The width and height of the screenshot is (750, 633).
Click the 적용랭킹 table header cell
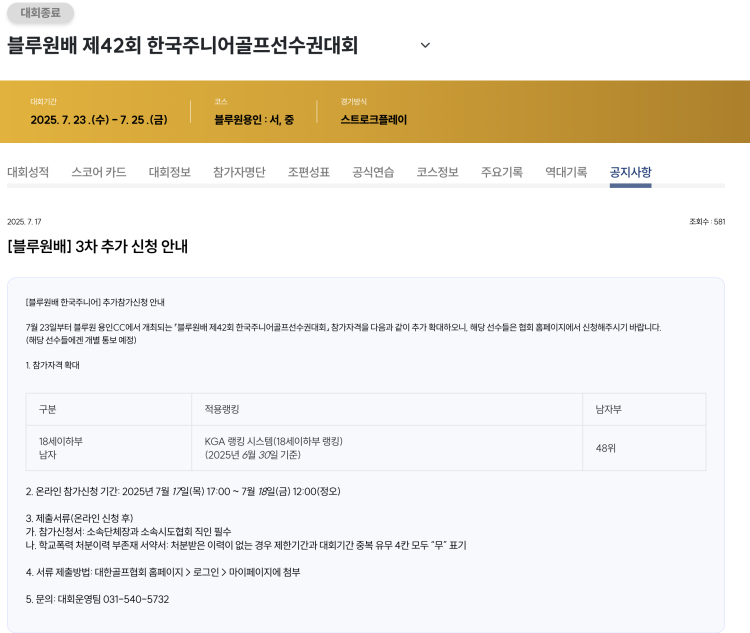tap(387, 410)
